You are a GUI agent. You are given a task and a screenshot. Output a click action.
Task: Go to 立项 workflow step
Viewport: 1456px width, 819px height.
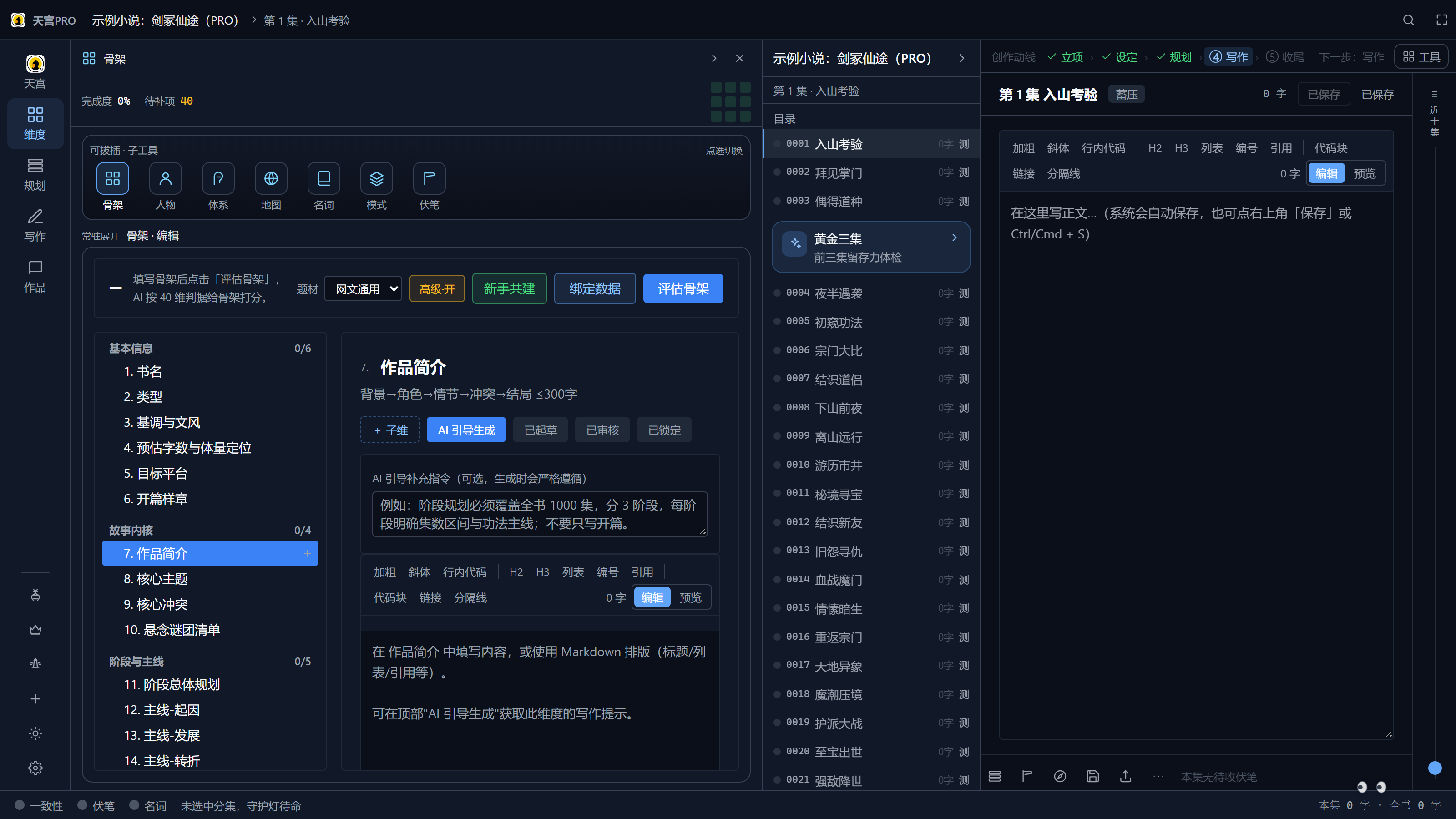pos(1066,57)
